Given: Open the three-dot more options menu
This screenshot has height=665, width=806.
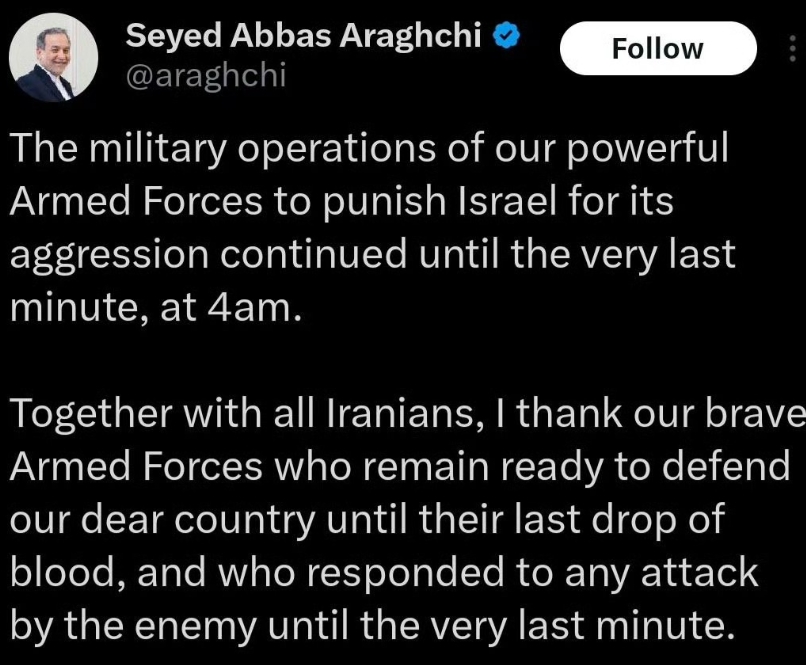Looking at the screenshot, I should coord(792,49).
